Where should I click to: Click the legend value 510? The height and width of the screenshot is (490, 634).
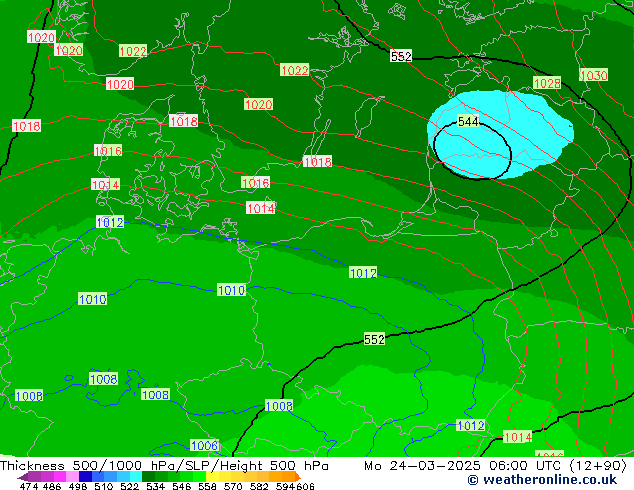(104, 486)
